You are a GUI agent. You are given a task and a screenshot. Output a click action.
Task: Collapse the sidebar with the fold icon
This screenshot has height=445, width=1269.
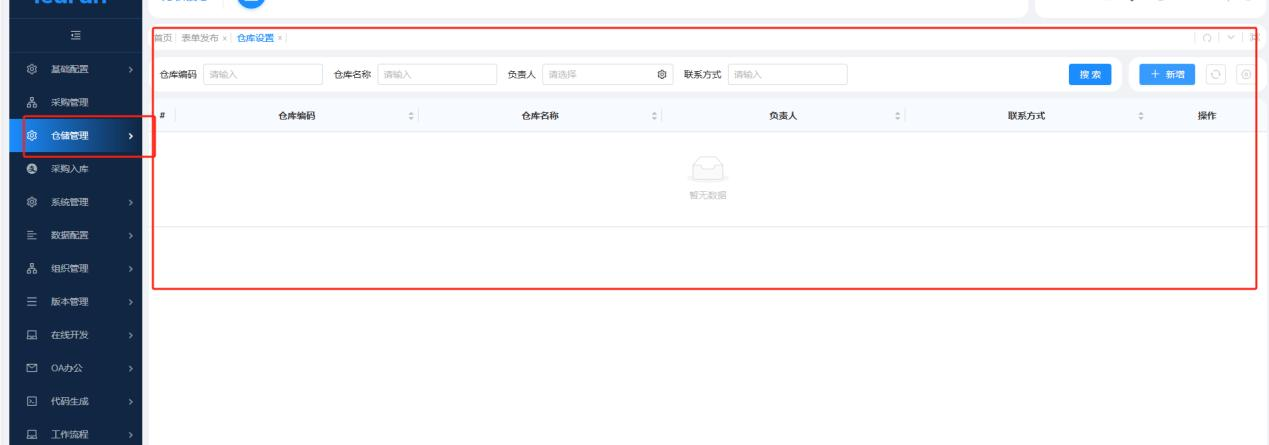(74, 37)
